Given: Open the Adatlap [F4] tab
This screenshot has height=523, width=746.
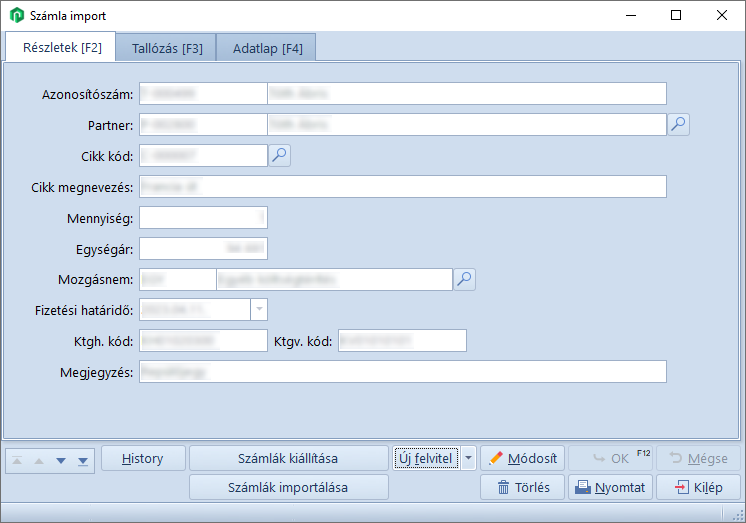Looking at the screenshot, I should coord(267,48).
